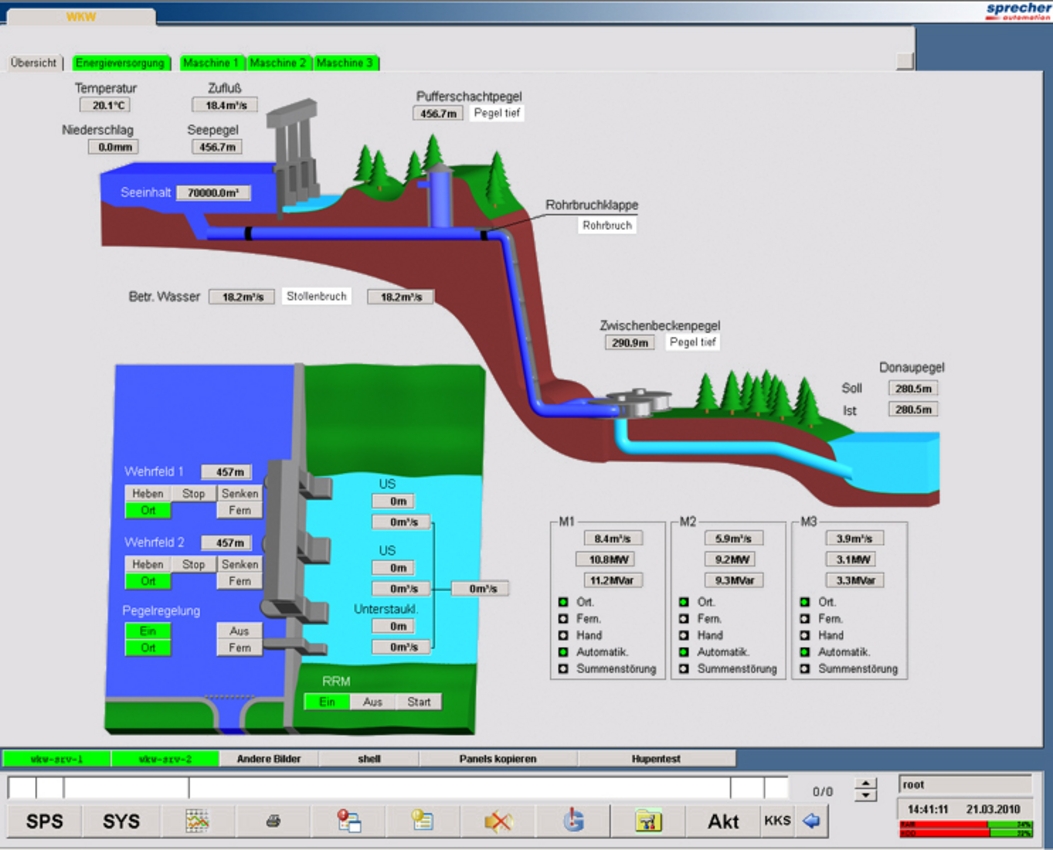Switch to the Energieversorgung tab
The image size is (1053, 850).
click(x=120, y=63)
